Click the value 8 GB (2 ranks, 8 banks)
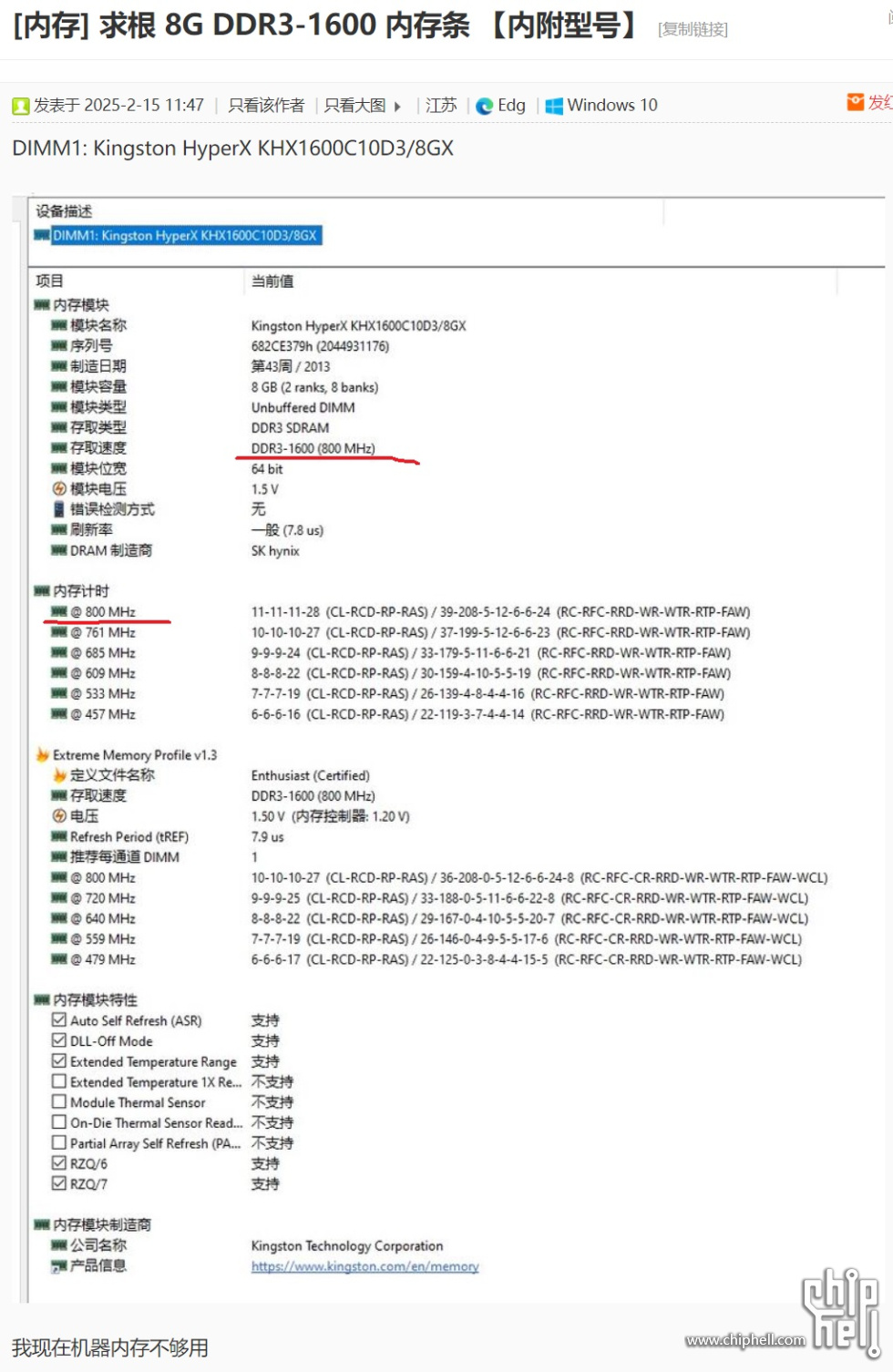The width and height of the screenshot is (893, 1372). point(314,387)
